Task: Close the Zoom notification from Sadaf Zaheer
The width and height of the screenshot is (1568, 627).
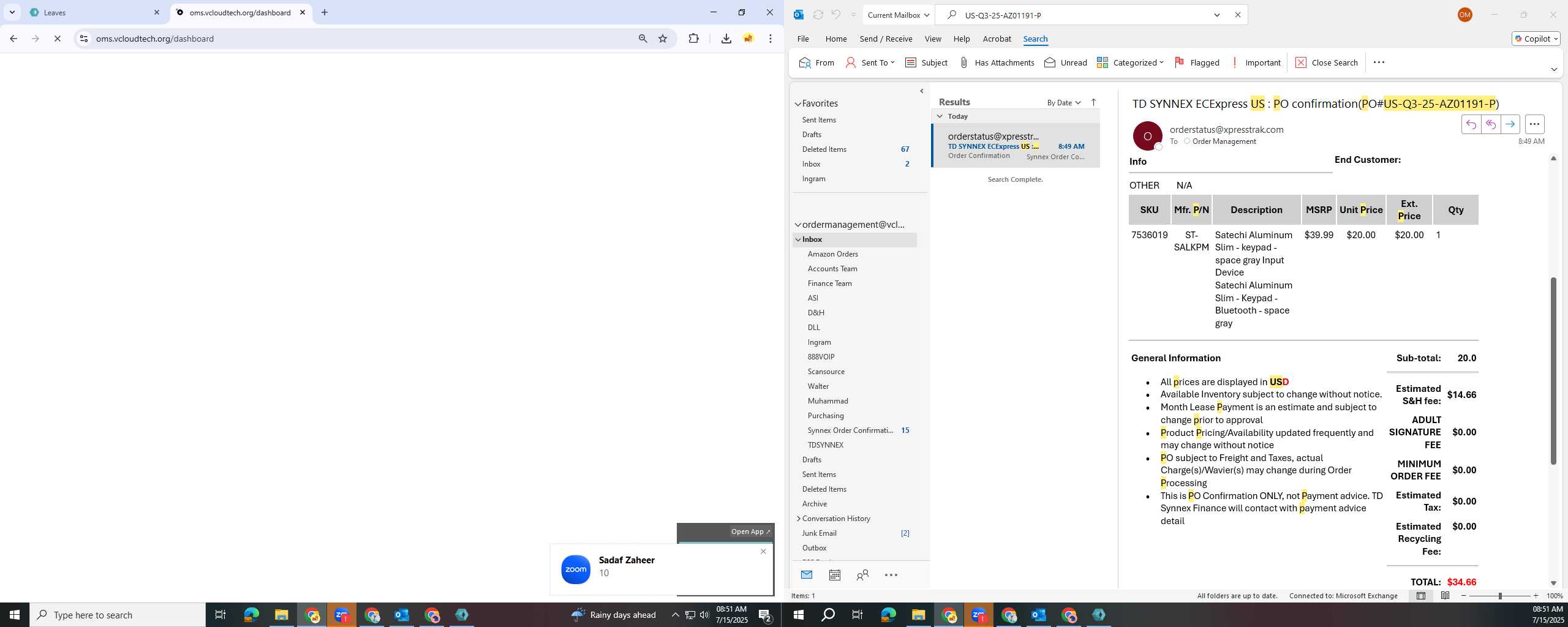Action: point(763,551)
